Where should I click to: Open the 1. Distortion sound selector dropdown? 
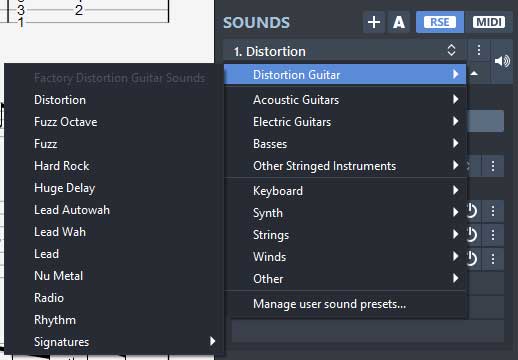tap(345, 51)
